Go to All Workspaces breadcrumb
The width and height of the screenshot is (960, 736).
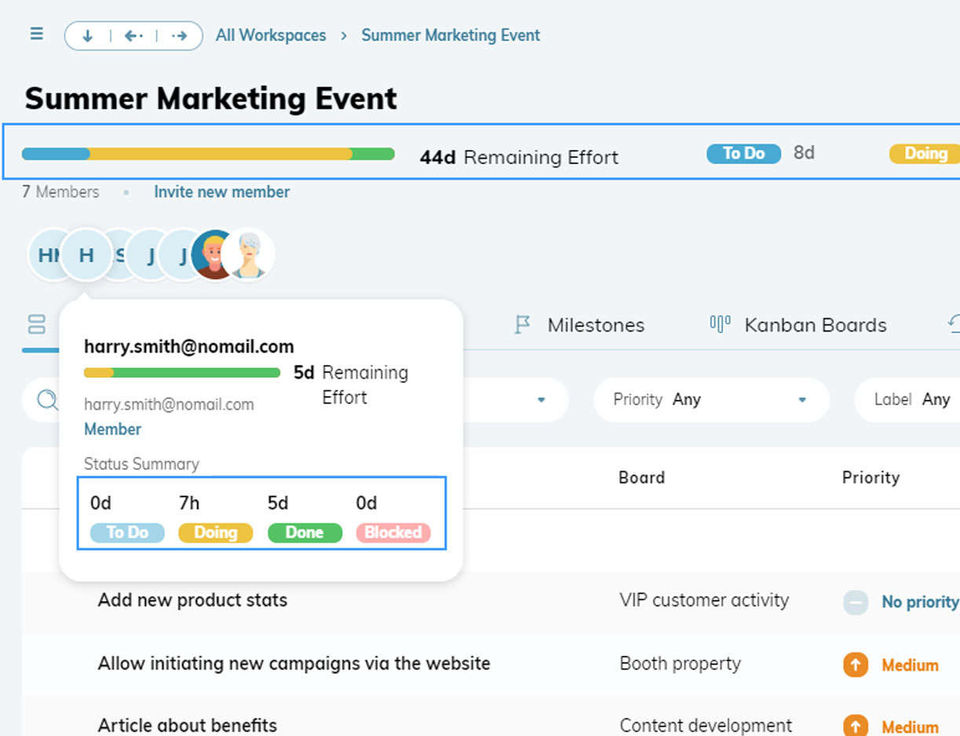pos(271,35)
